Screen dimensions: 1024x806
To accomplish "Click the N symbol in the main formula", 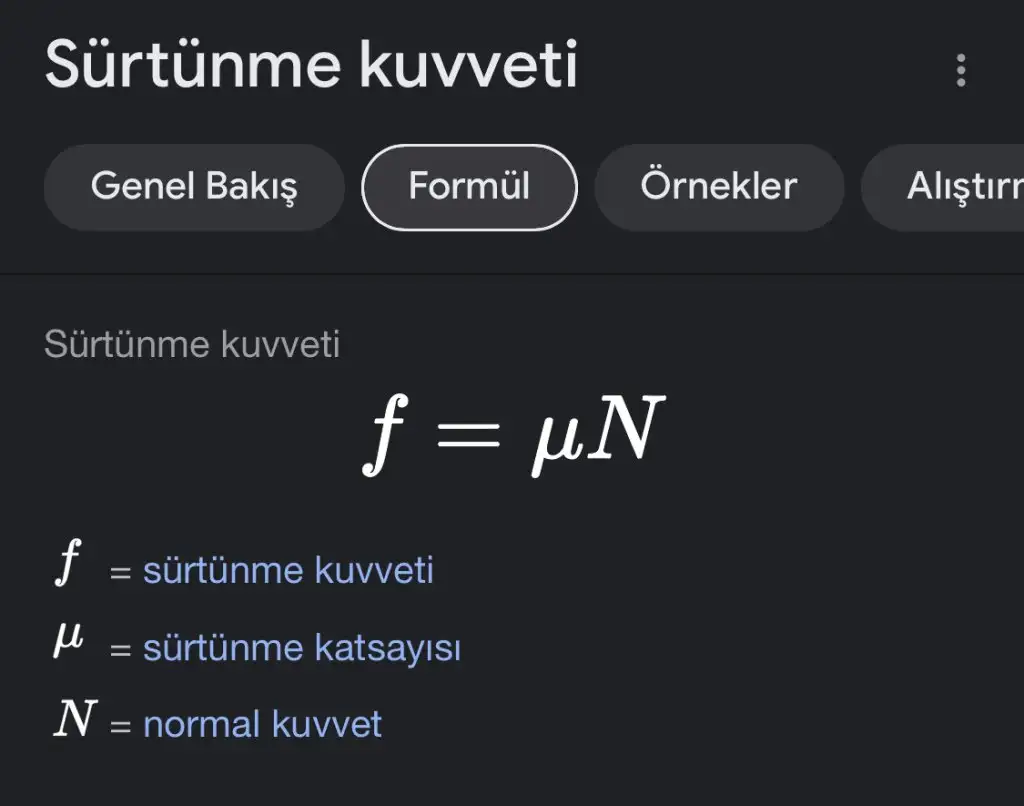I will click(x=626, y=428).
